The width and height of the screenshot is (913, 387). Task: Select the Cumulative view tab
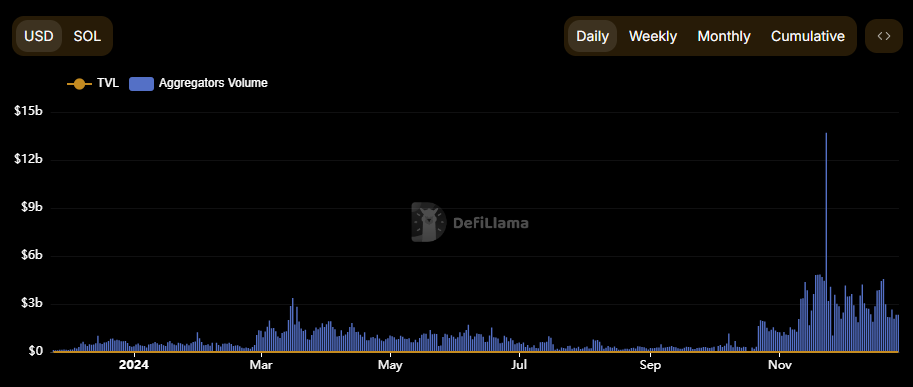[808, 36]
